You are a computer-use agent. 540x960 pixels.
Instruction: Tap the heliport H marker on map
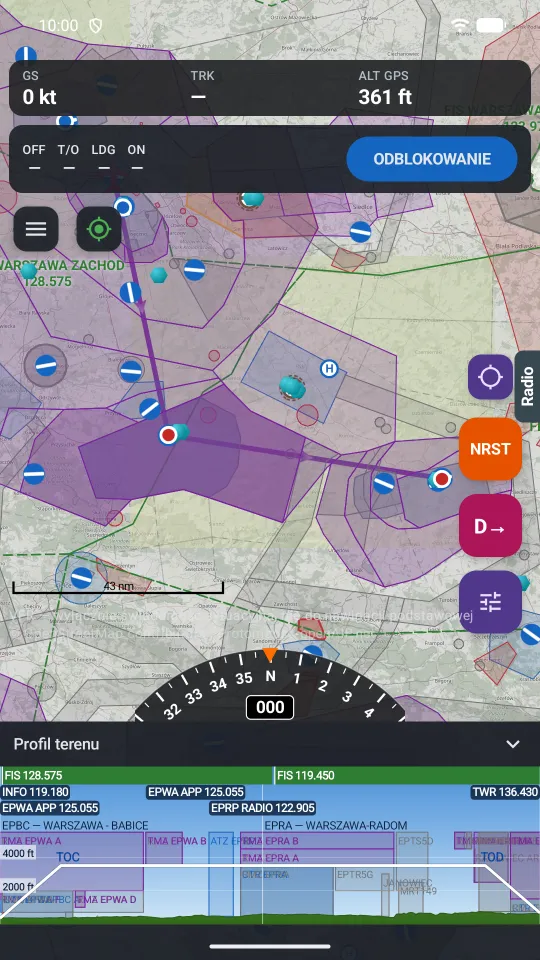pyautogui.click(x=329, y=369)
